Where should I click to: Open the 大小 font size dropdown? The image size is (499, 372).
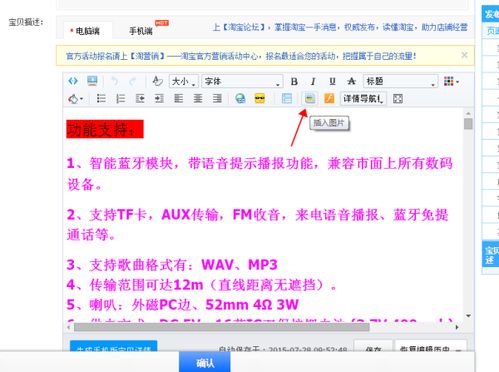184,81
